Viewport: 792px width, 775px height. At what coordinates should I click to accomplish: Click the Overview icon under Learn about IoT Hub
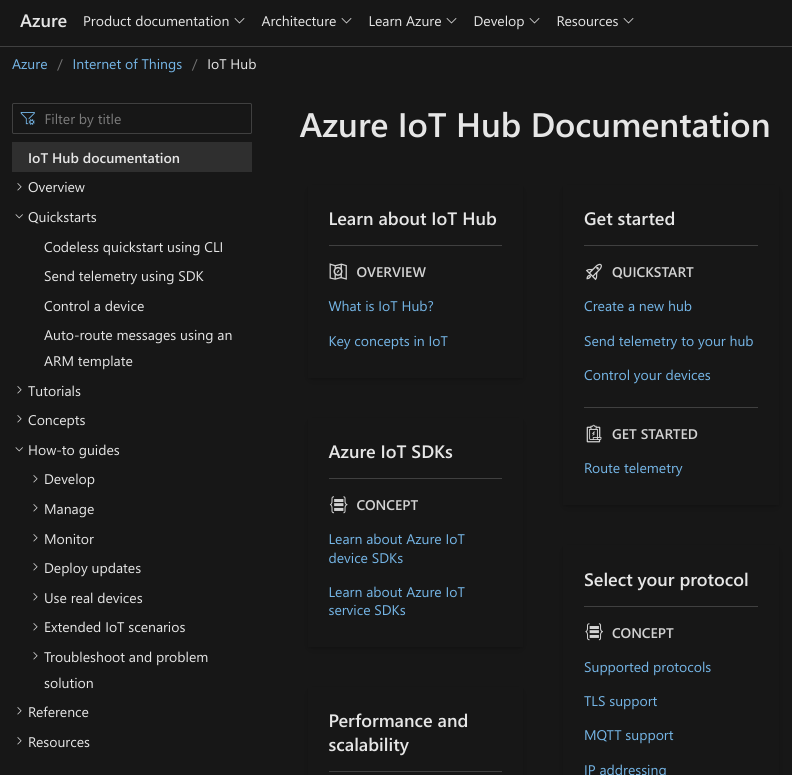click(338, 272)
